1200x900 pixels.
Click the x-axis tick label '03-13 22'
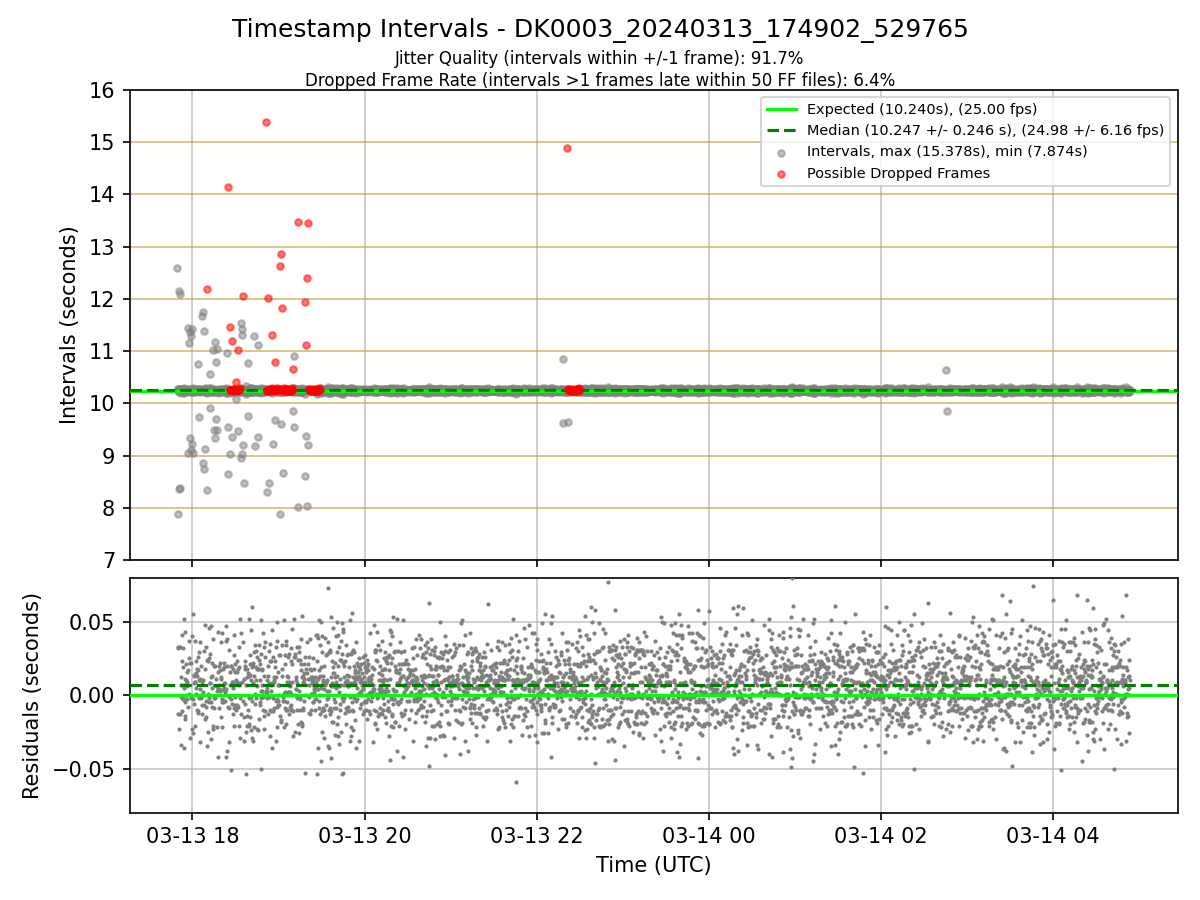pos(537,834)
